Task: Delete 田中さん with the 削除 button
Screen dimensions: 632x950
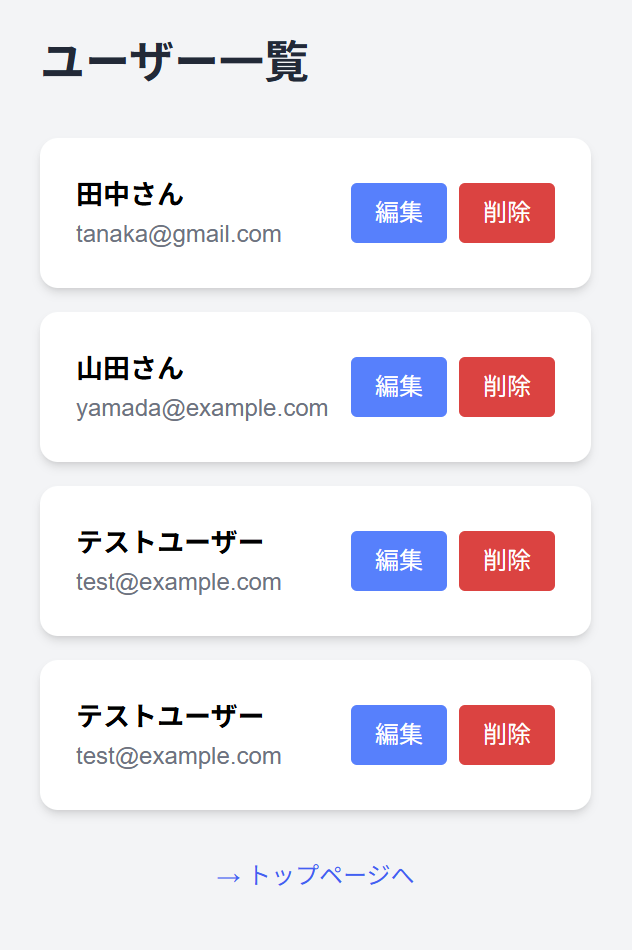Action: (506, 213)
